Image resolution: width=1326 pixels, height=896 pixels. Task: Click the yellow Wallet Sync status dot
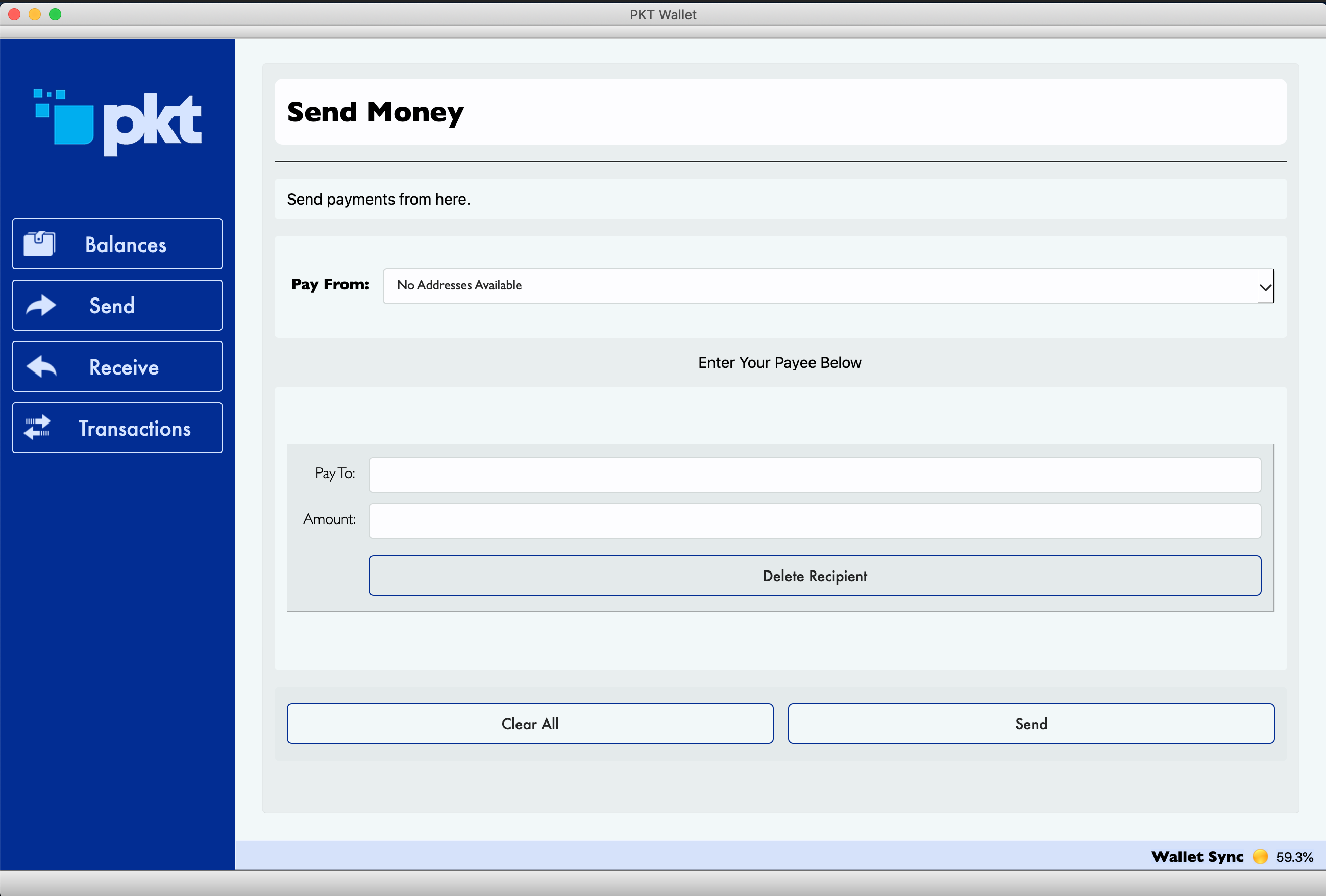1259,857
